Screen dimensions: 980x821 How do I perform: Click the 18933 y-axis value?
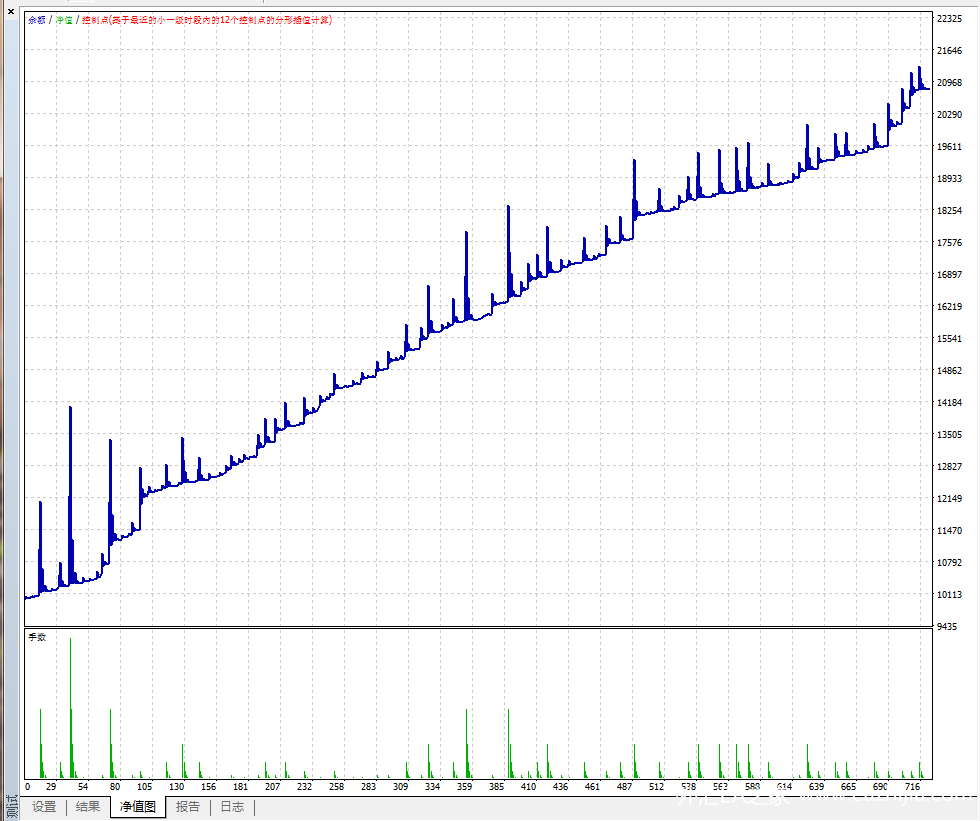click(x=949, y=179)
